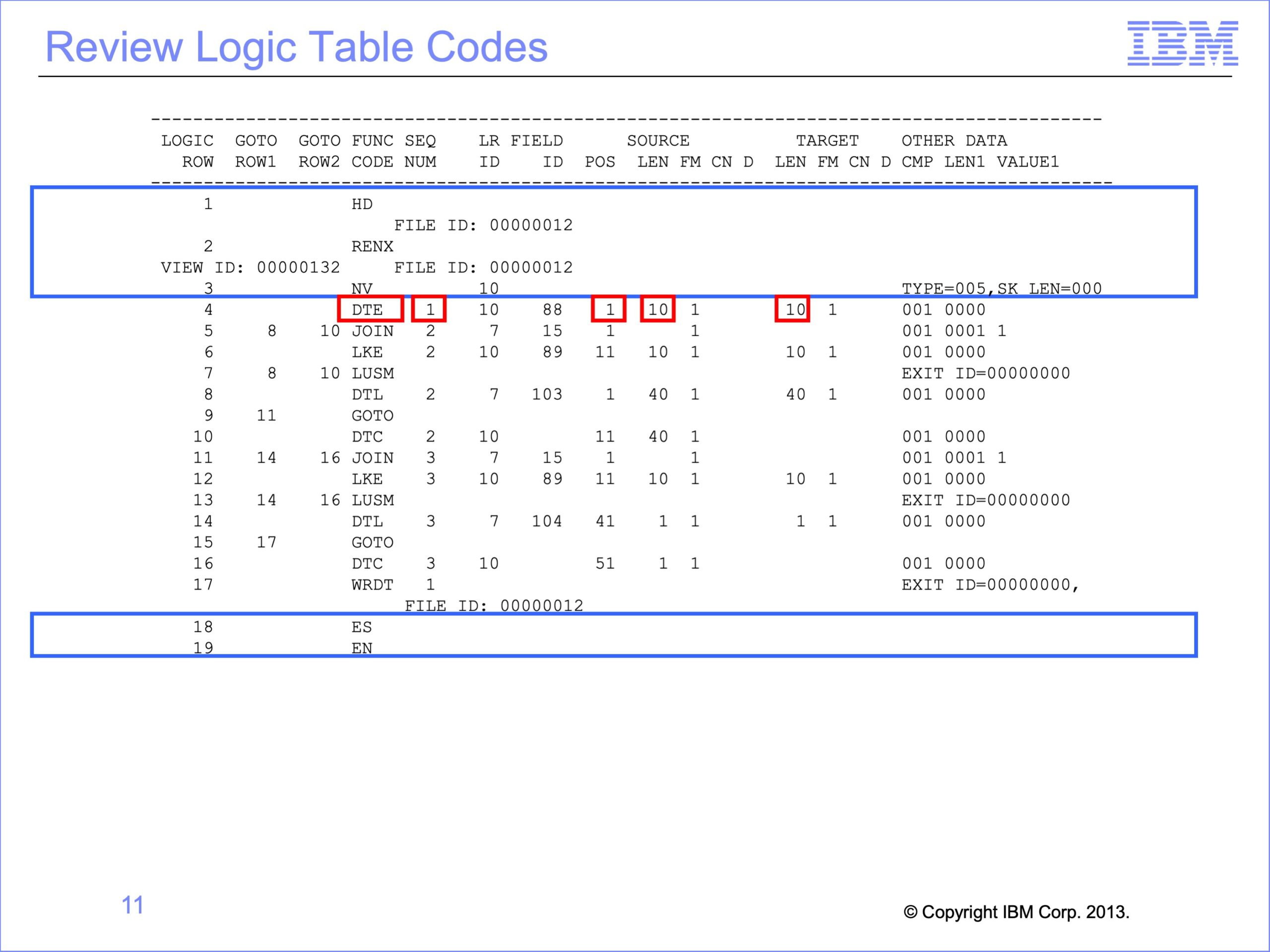Select the LKE function code in row 6
Image resolution: width=1270 pixels, height=952 pixels.
pyautogui.click(x=368, y=353)
